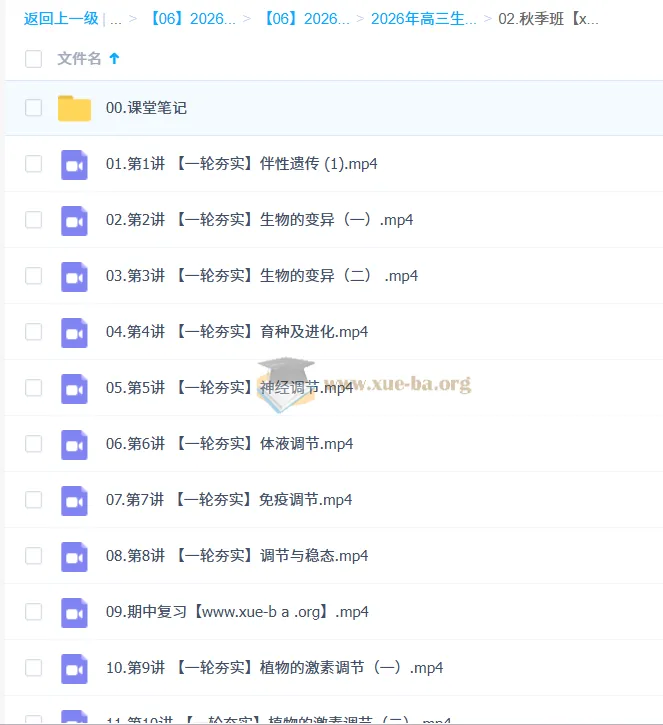
Task: Click video icon of 06.第6讲 体液调节
Action: (74, 444)
